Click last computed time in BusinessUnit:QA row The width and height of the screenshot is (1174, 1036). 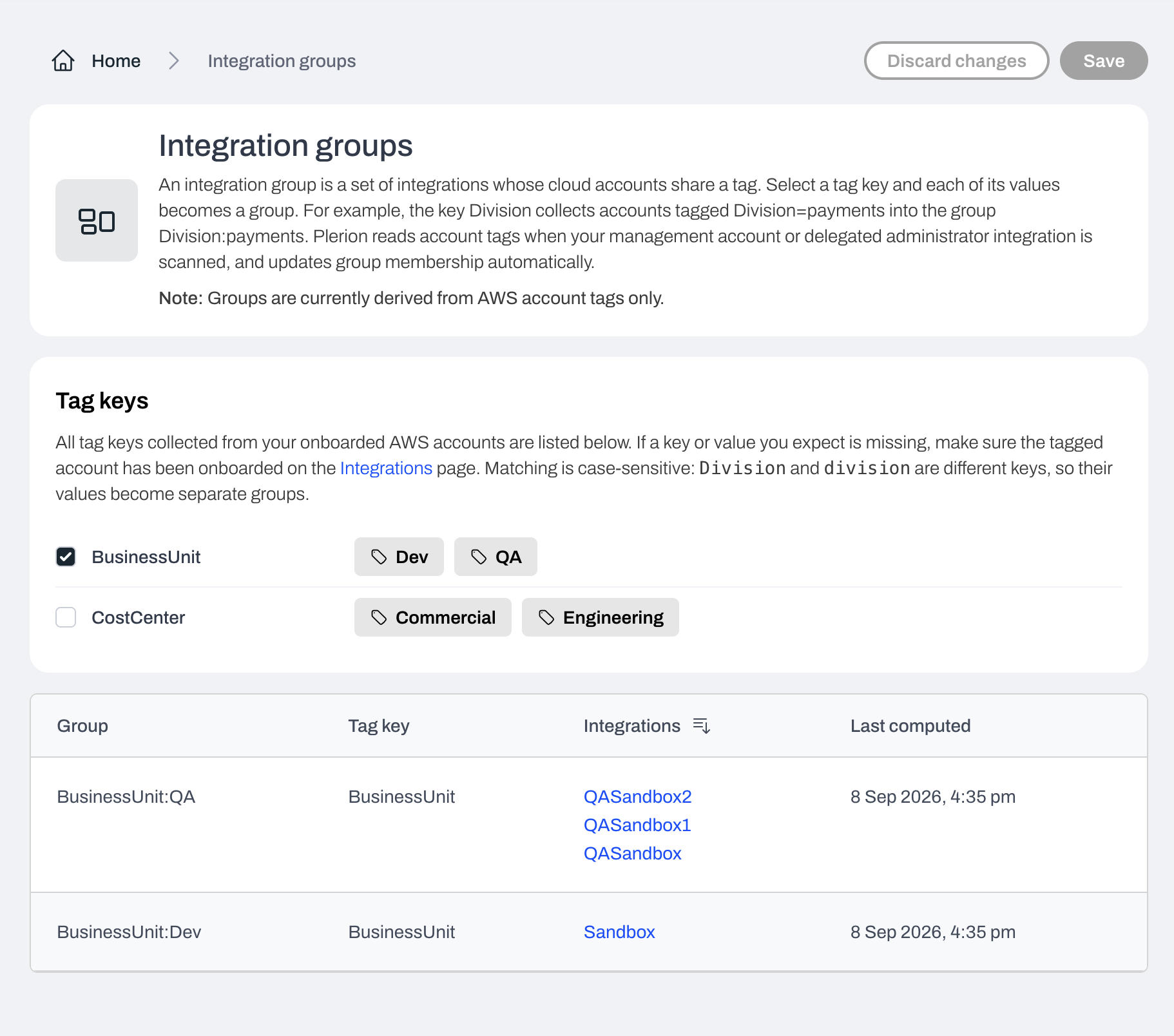click(933, 796)
